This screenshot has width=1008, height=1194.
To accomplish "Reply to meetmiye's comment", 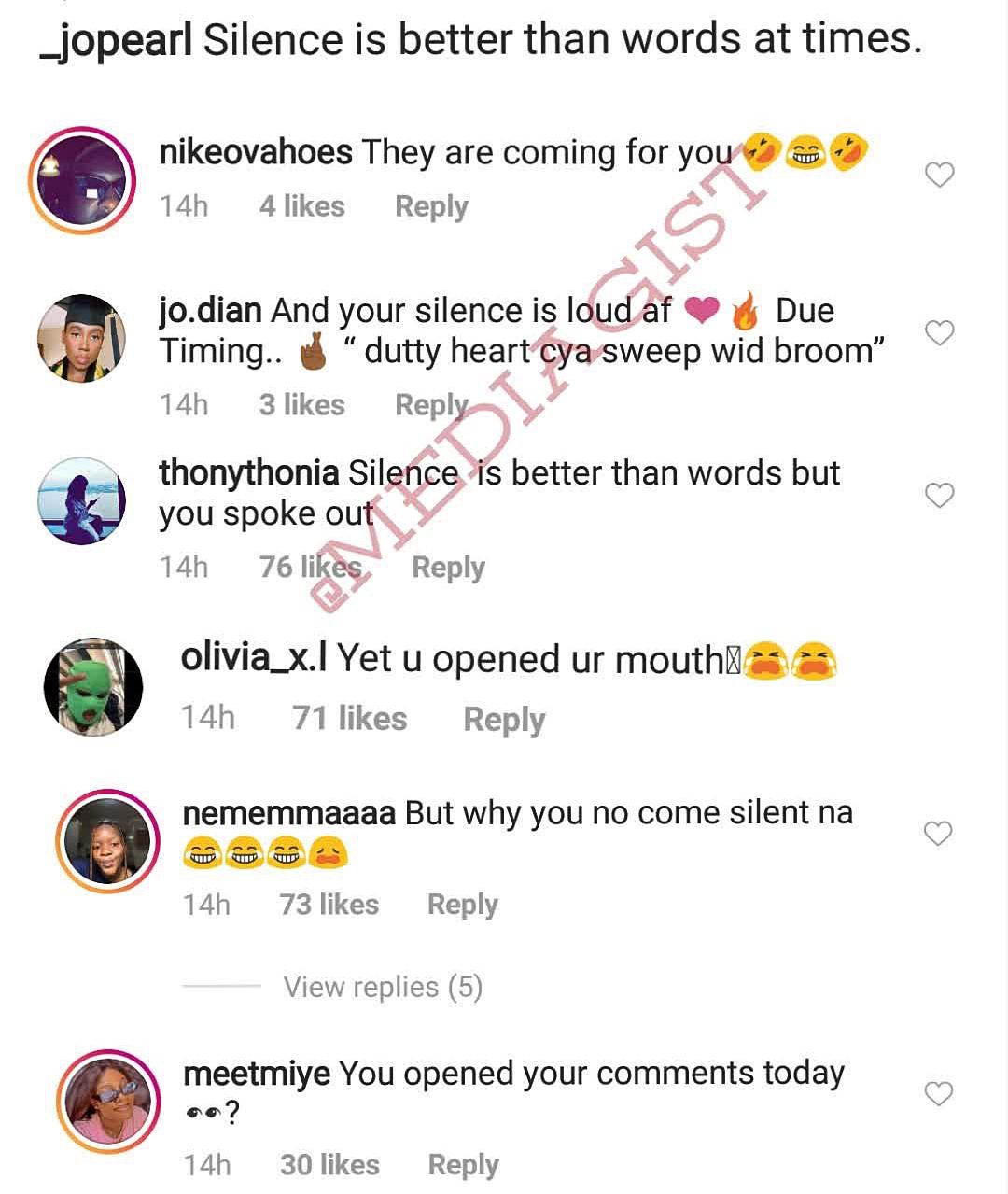I will pos(463,1164).
